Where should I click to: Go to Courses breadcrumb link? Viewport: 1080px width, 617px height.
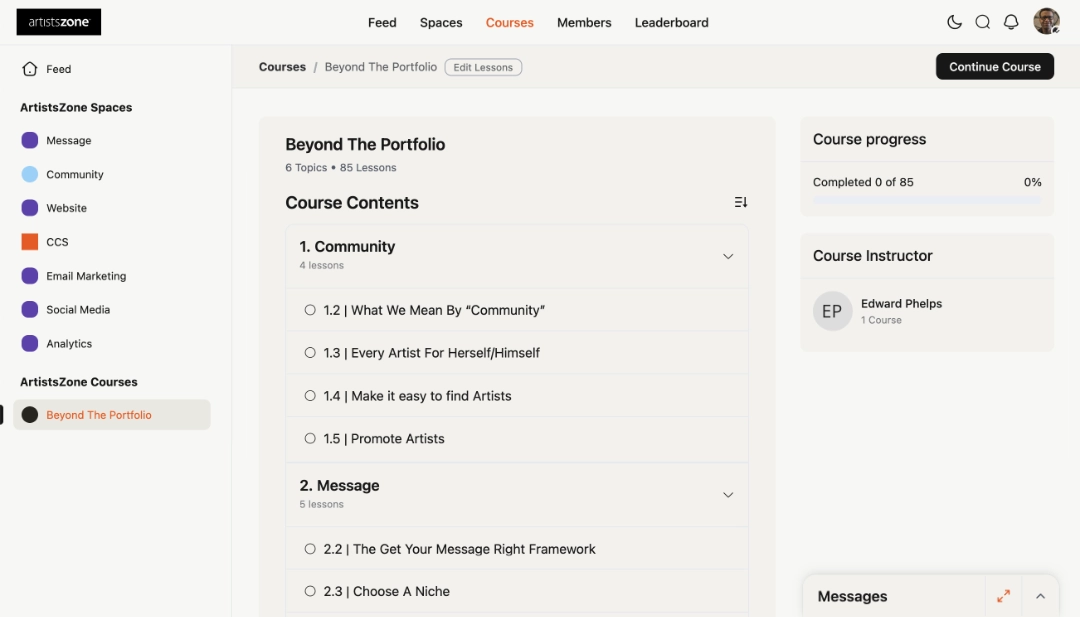tap(282, 67)
